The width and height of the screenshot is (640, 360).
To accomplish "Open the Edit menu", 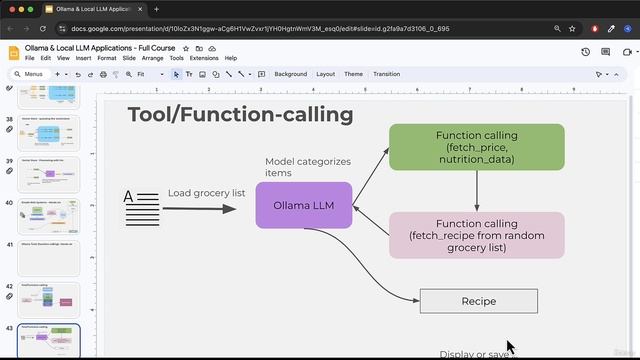I will coord(45,58).
